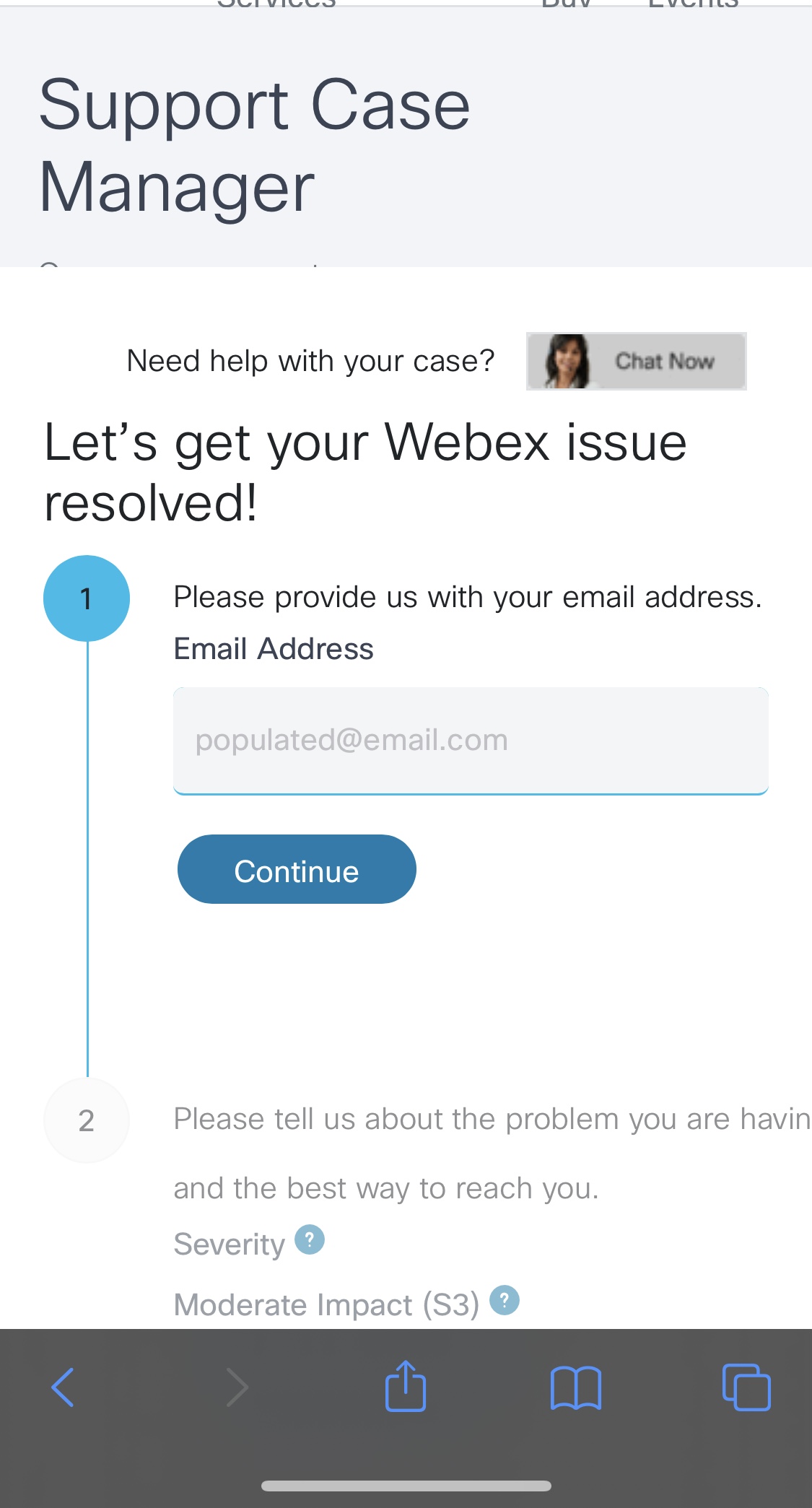Click the Moderate Impact (S3) help icon
812x1508 pixels.
click(505, 1301)
